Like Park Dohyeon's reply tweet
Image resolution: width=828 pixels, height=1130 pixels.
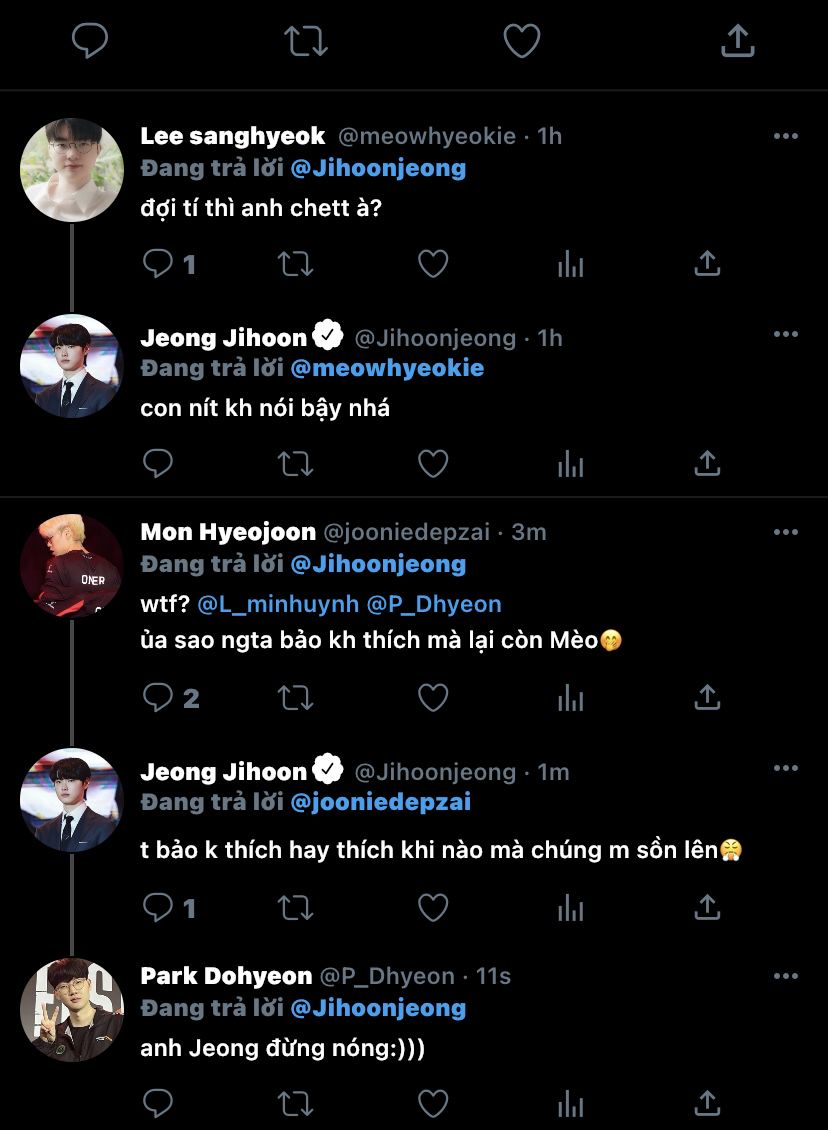tap(432, 1103)
